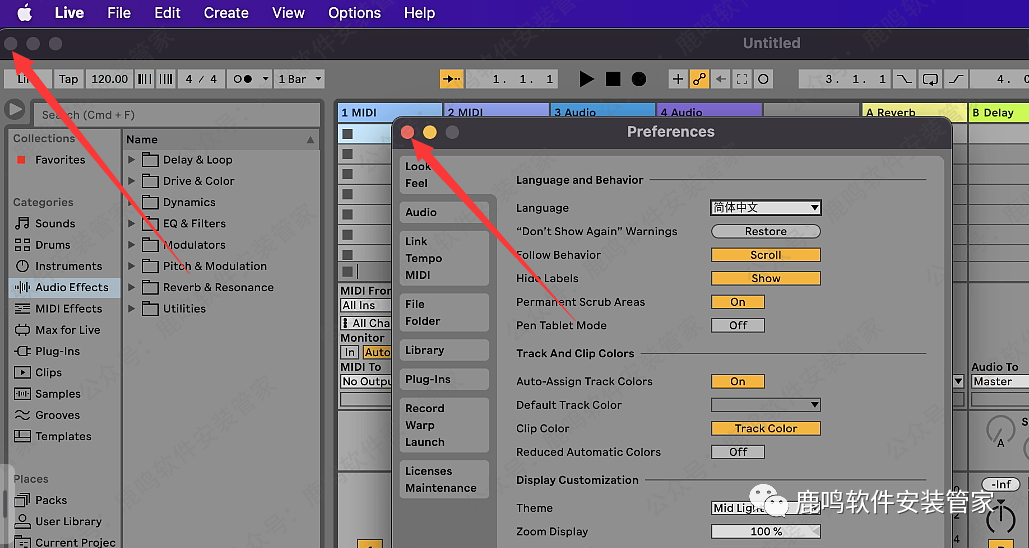Image resolution: width=1029 pixels, height=548 pixels.
Task: Toggle Pen Tablet Mode Off button
Action: pyautogui.click(x=738, y=325)
